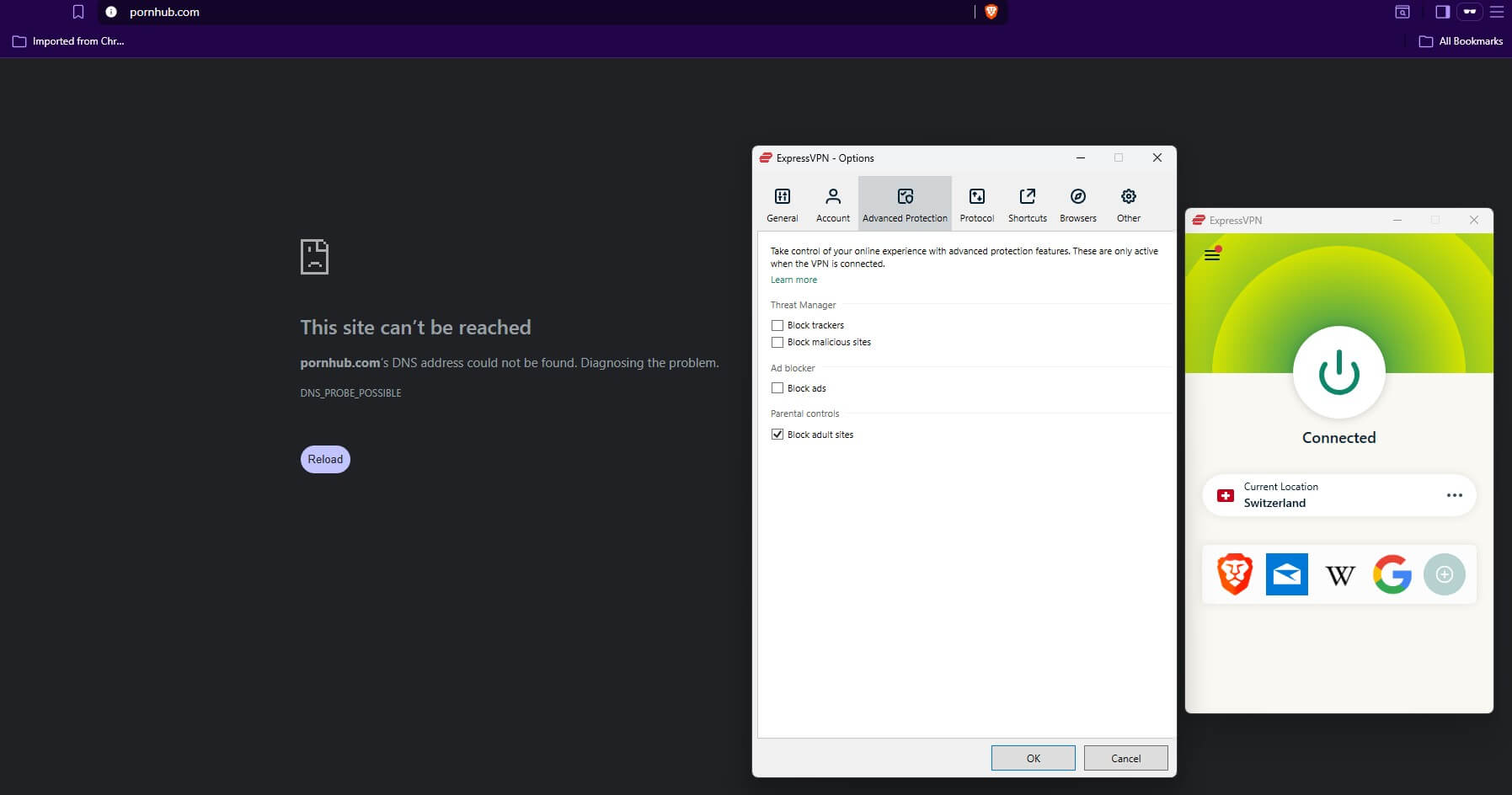This screenshot has height=795, width=1512.
Task: Minimize the ExpressVPN Options window
Action: click(x=1081, y=157)
